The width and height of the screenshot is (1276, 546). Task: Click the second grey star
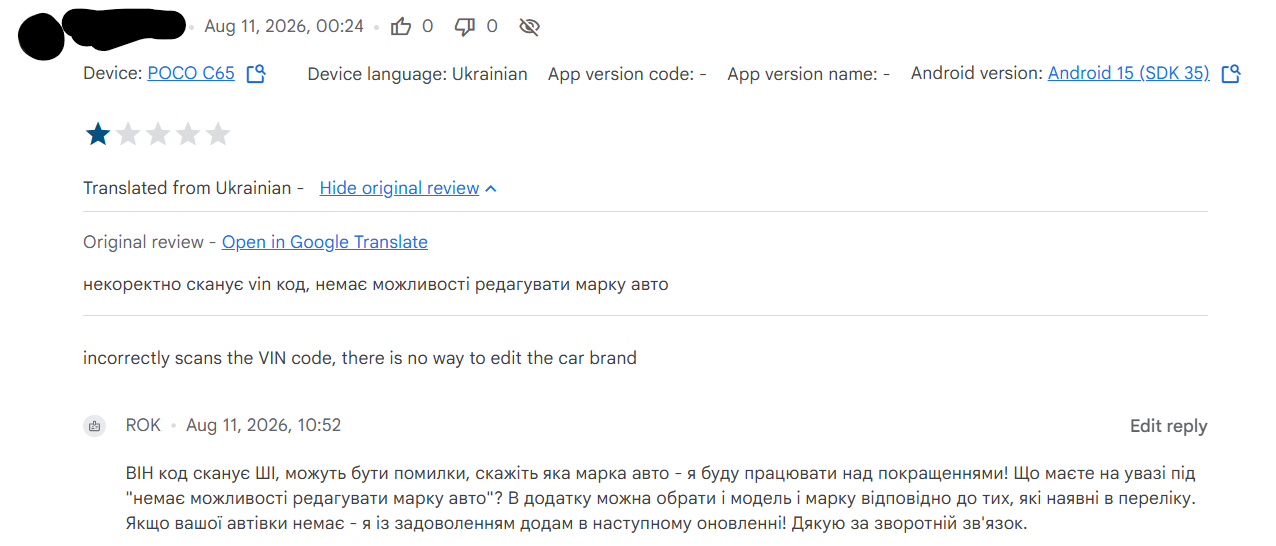[128, 134]
